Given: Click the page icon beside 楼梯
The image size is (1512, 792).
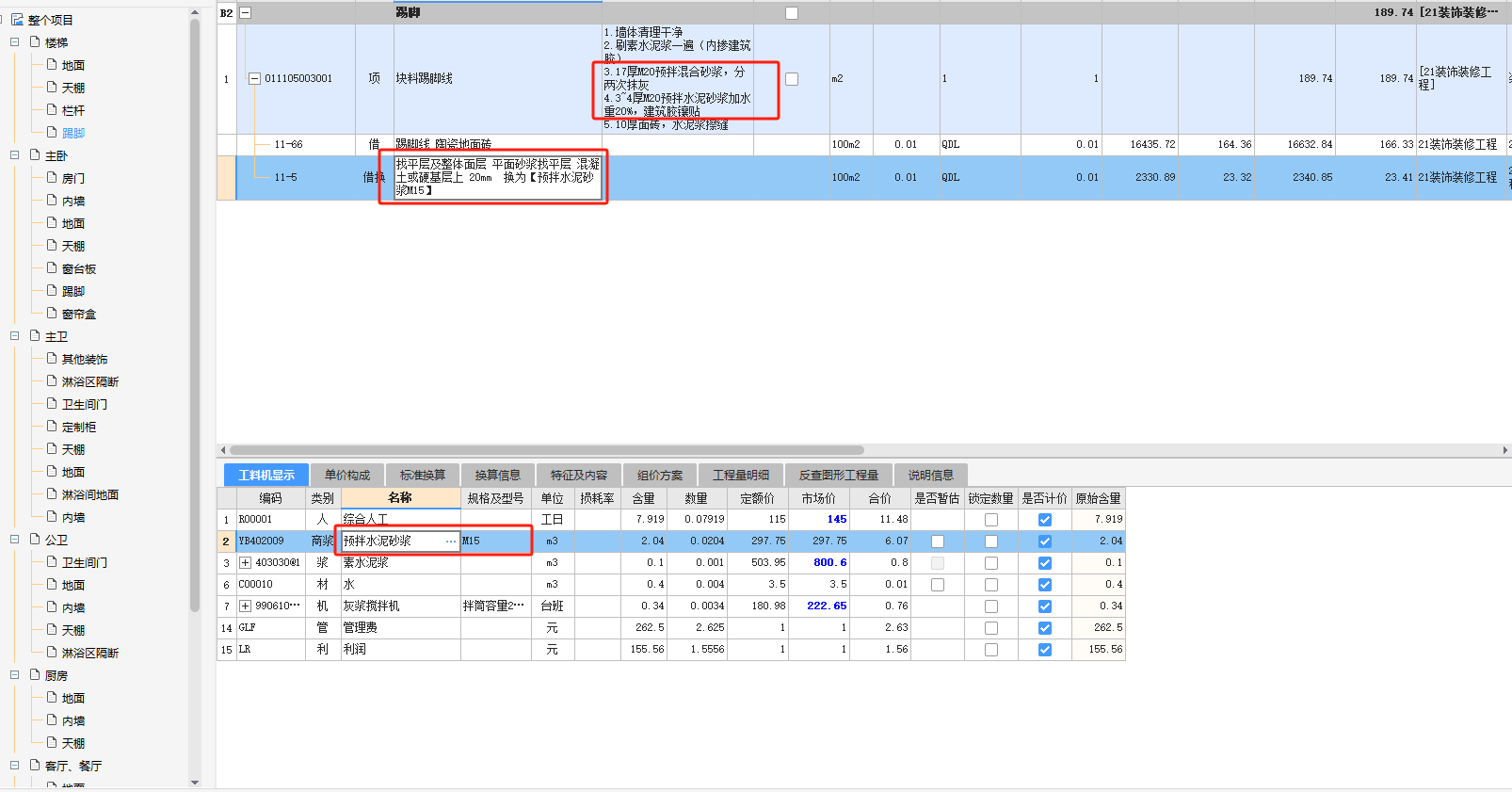Looking at the screenshot, I should [x=35, y=41].
